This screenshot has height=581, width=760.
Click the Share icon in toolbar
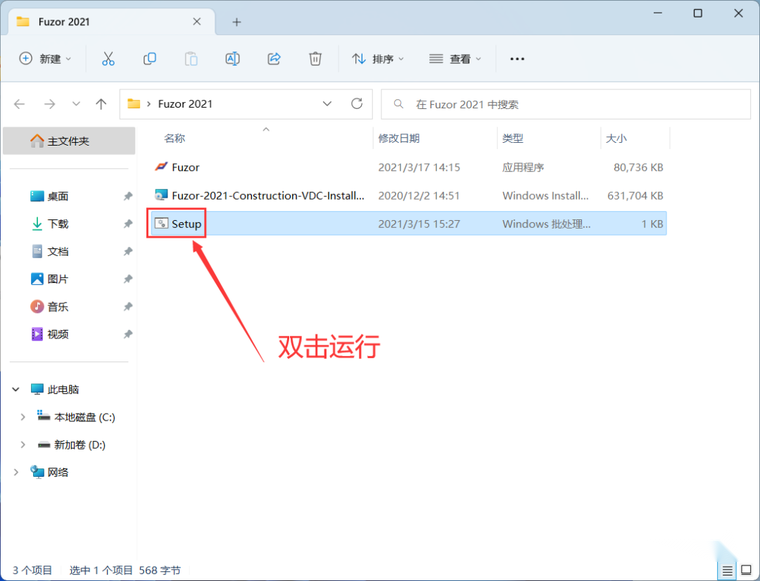[x=274, y=59]
